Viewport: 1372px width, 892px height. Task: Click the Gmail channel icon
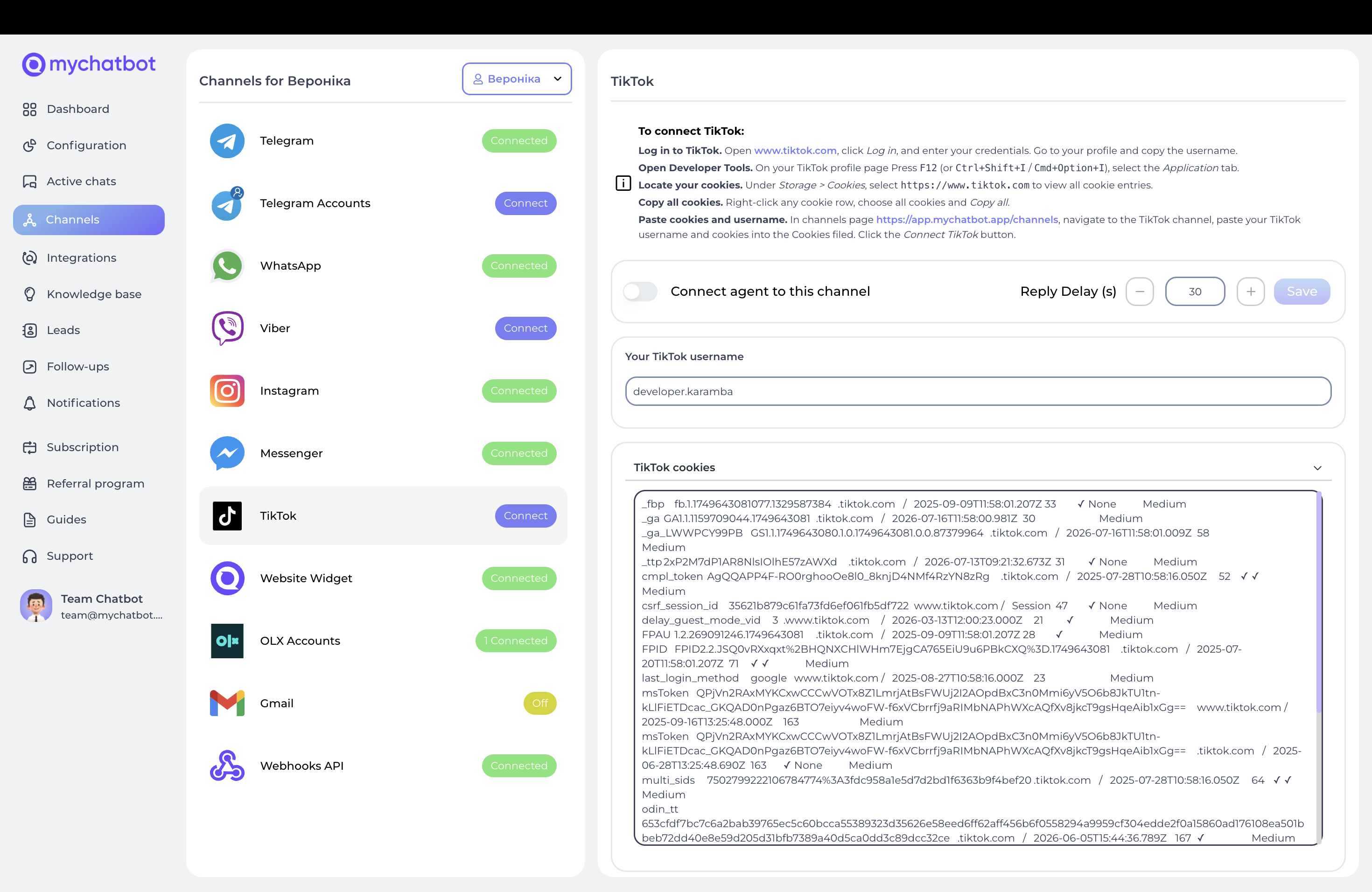(226, 703)
